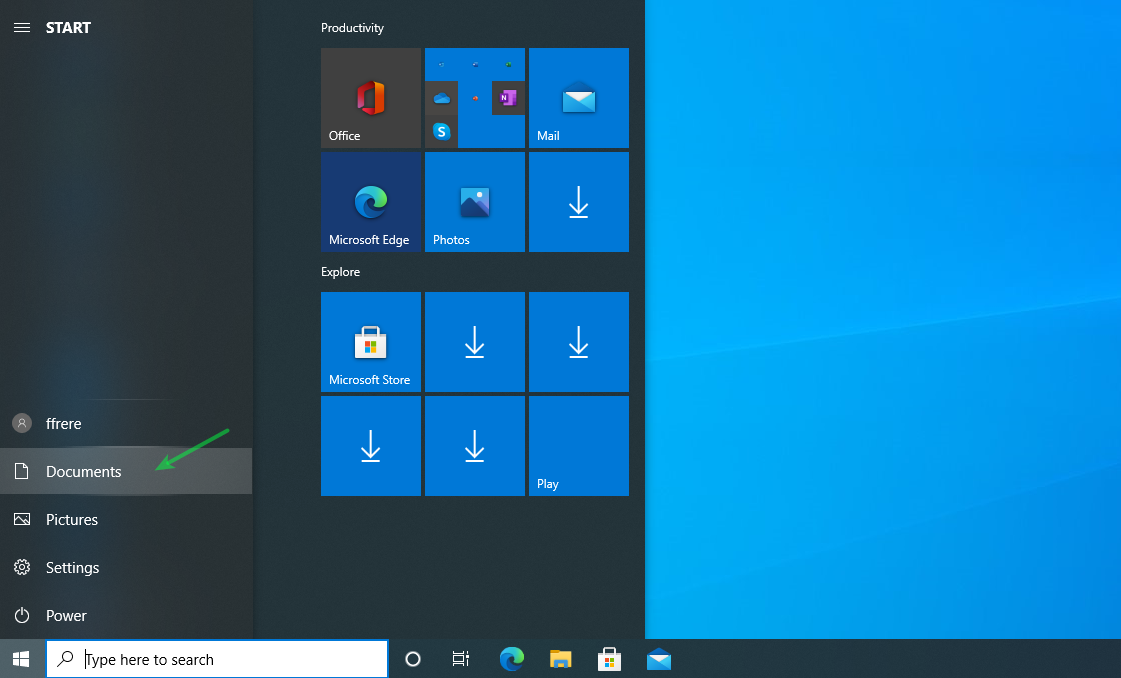Click the Play tile in Explore group
The image size is (1121, 678).
(x=579, y=446)
